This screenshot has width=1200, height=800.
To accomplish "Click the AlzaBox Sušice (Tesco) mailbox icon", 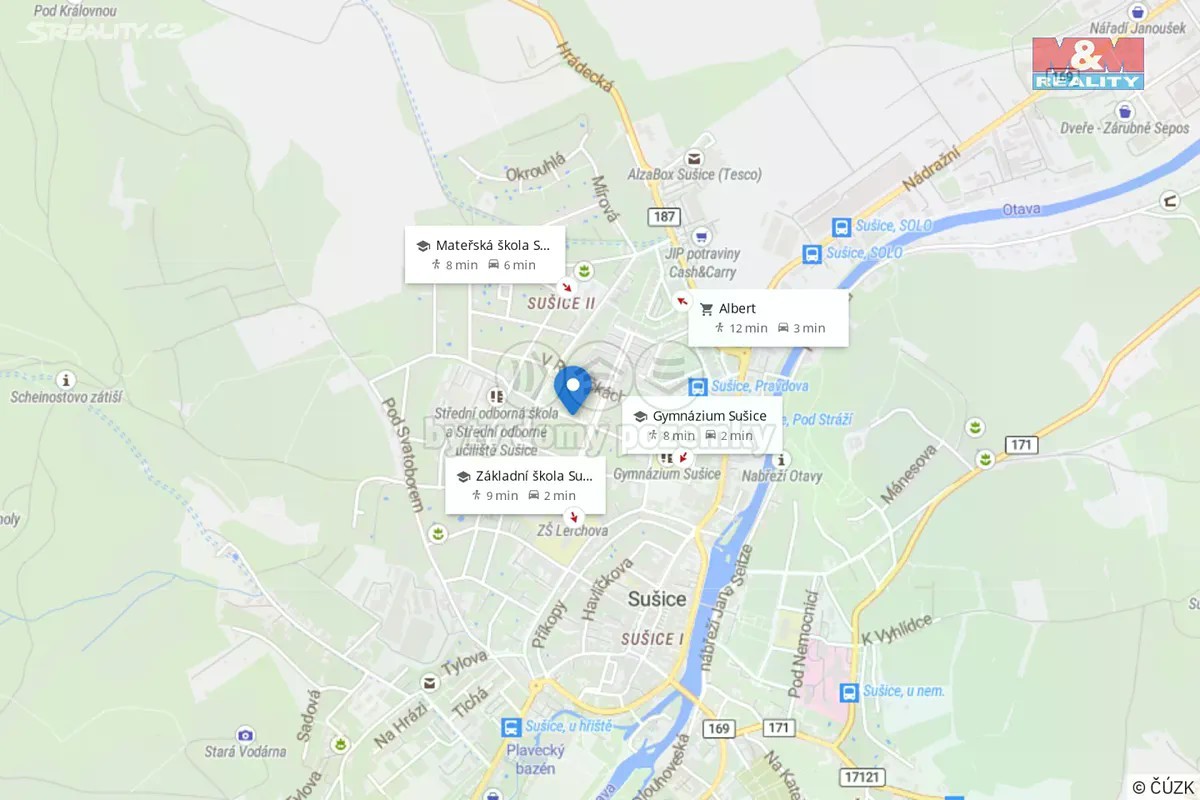I will [x=694, y=158].
